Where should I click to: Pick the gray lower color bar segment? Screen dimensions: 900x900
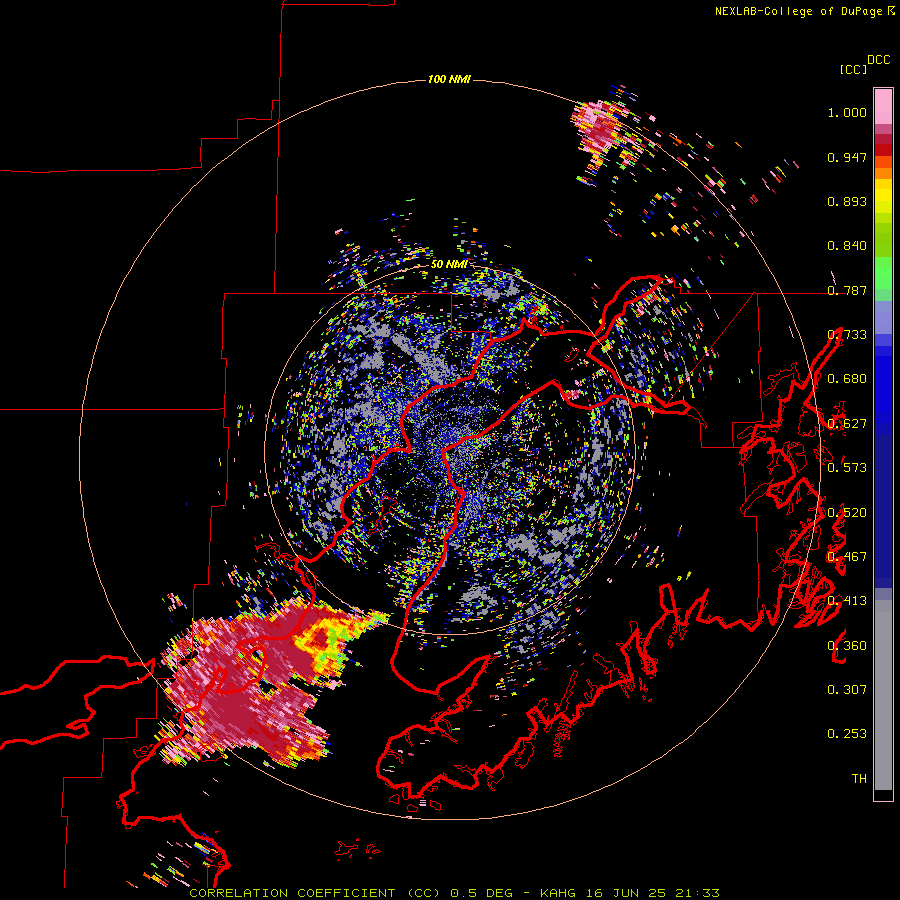click(883, 695)
